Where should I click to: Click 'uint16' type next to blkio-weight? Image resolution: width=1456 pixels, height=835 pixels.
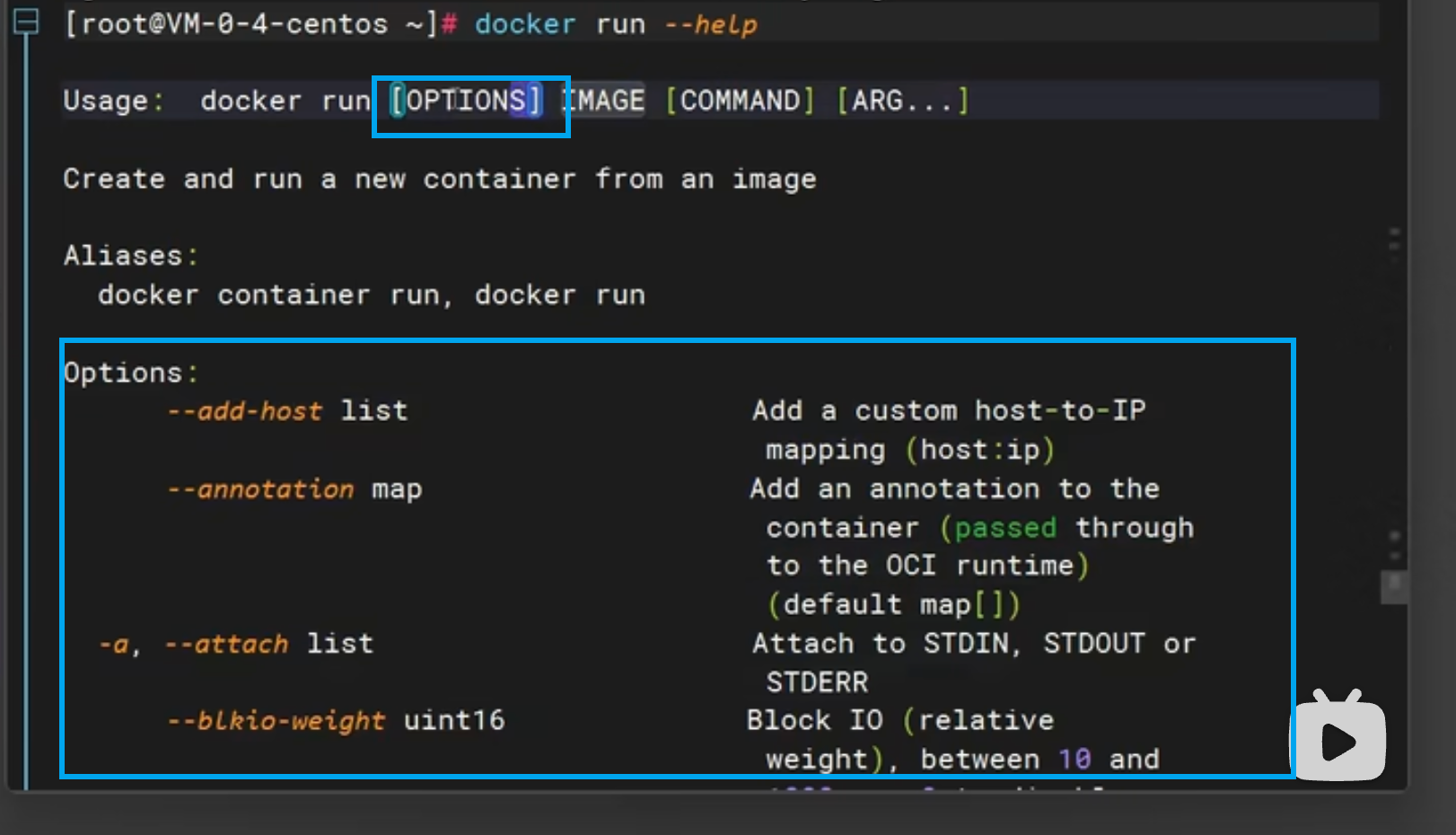(x=454, y=720)
